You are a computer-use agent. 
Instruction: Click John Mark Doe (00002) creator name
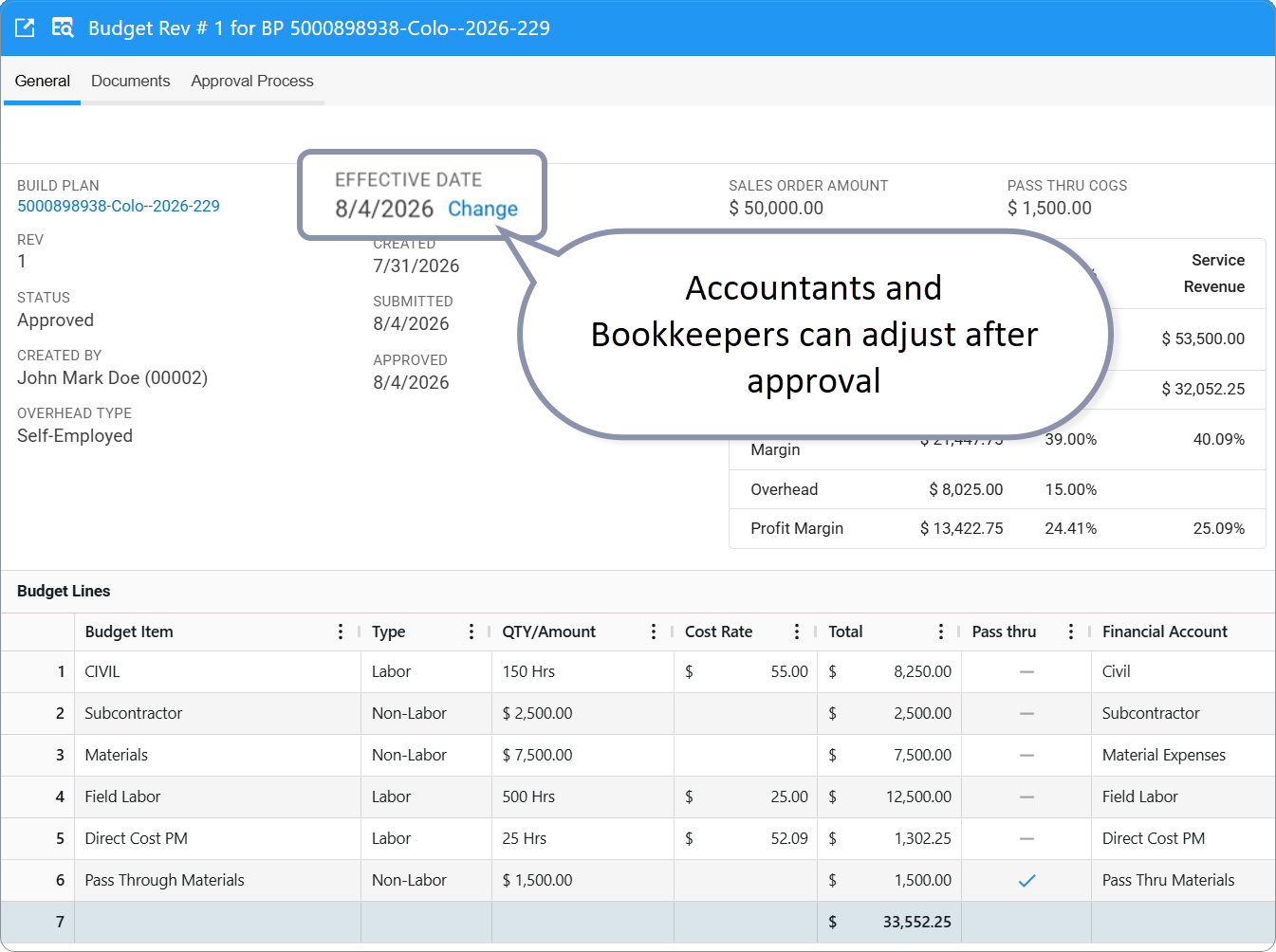coord(113,377)
